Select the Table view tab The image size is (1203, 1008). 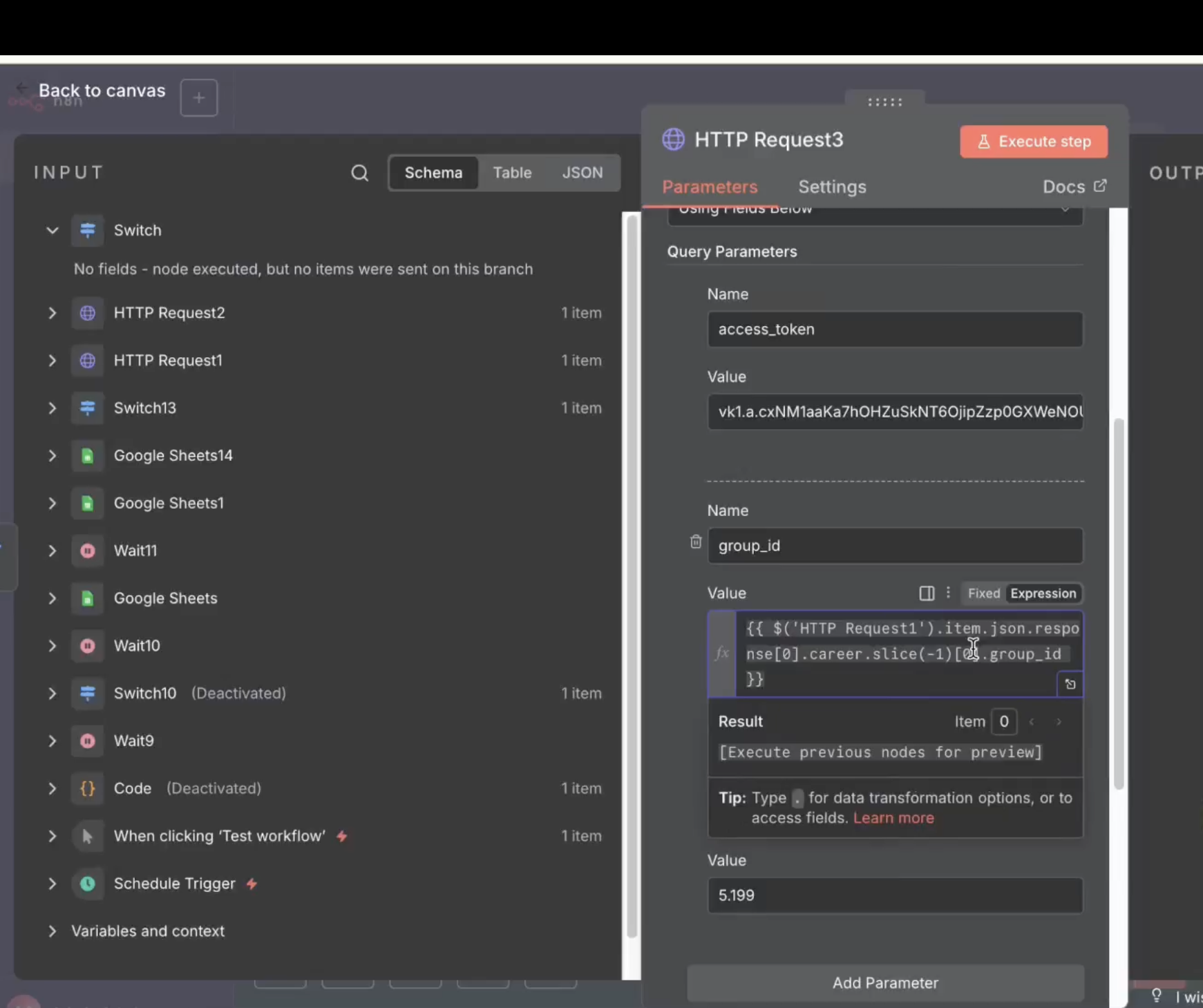512,173
